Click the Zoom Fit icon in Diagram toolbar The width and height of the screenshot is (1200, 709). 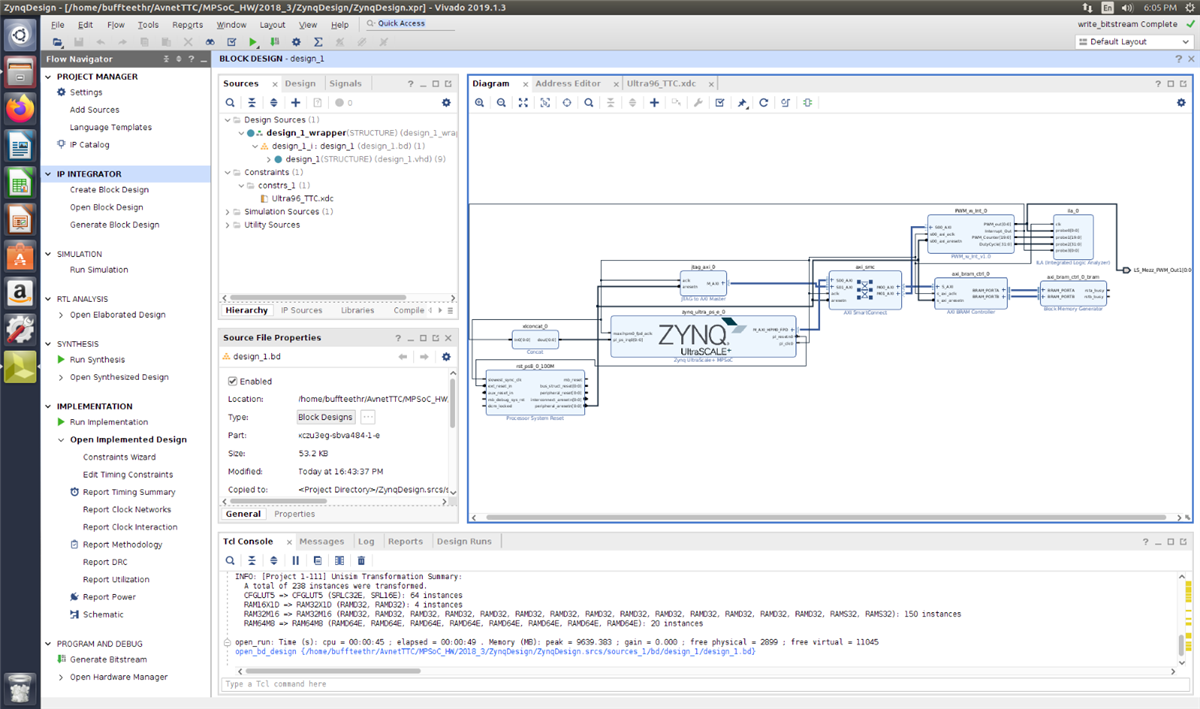pos(523,103)
